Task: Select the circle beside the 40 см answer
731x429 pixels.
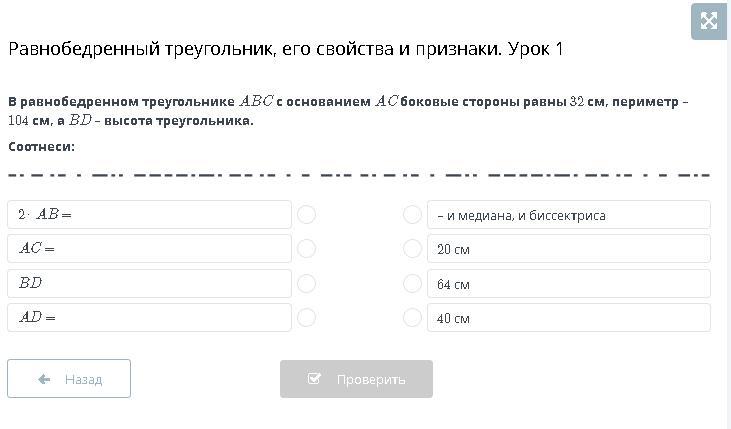Action: pos(412,317)
